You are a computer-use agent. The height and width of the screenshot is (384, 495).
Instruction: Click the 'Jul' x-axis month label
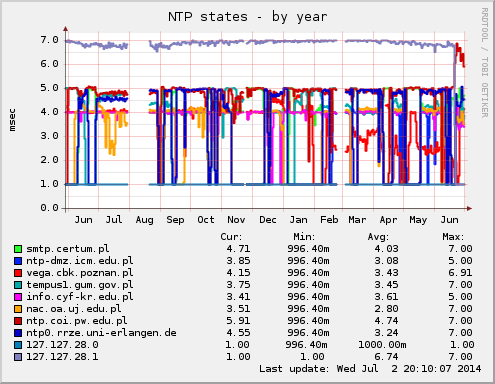(114, 220)
